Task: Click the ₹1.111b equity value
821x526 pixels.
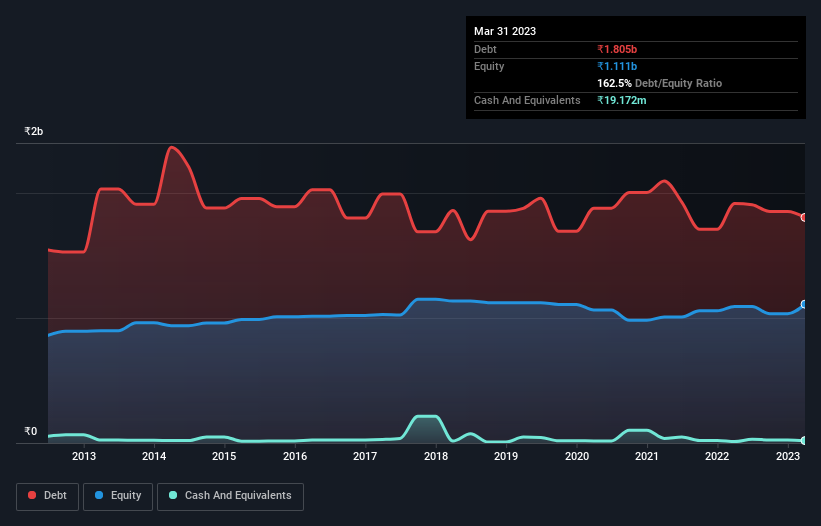Action: coord(617,66)
